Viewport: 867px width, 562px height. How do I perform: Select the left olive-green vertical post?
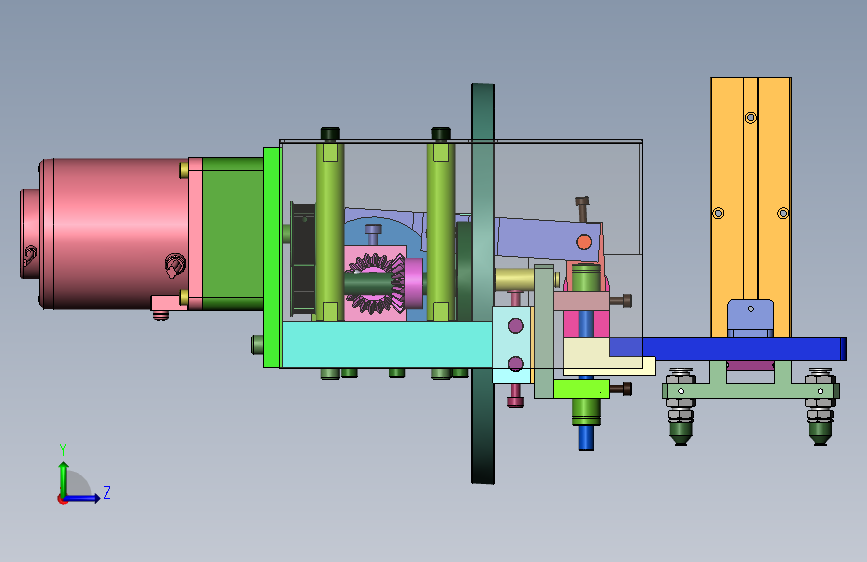click(x=330, y=232)
